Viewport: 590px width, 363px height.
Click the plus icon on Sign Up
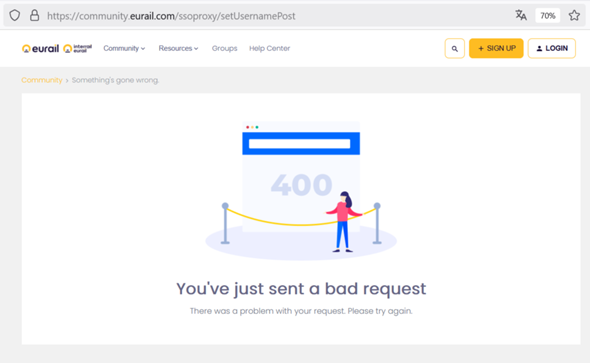pos(481,49)
